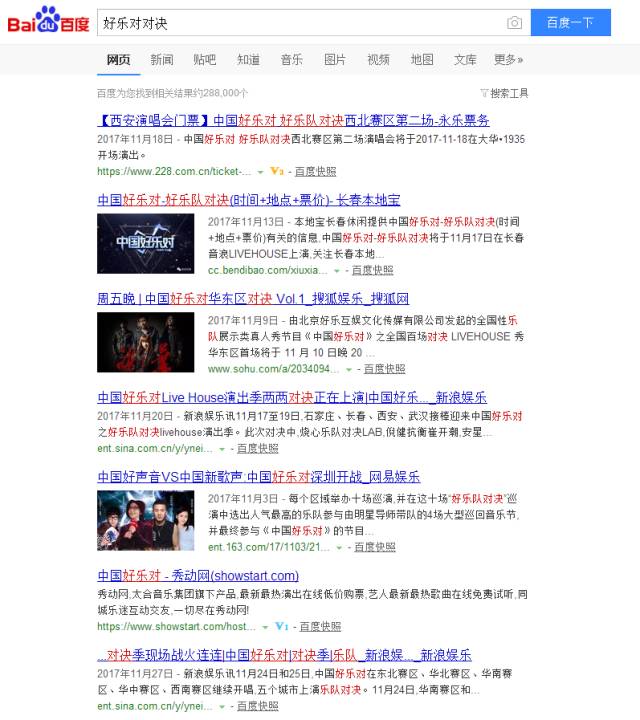Click the 中国好乐对 logo thumbnail

(x=146, y=243)
